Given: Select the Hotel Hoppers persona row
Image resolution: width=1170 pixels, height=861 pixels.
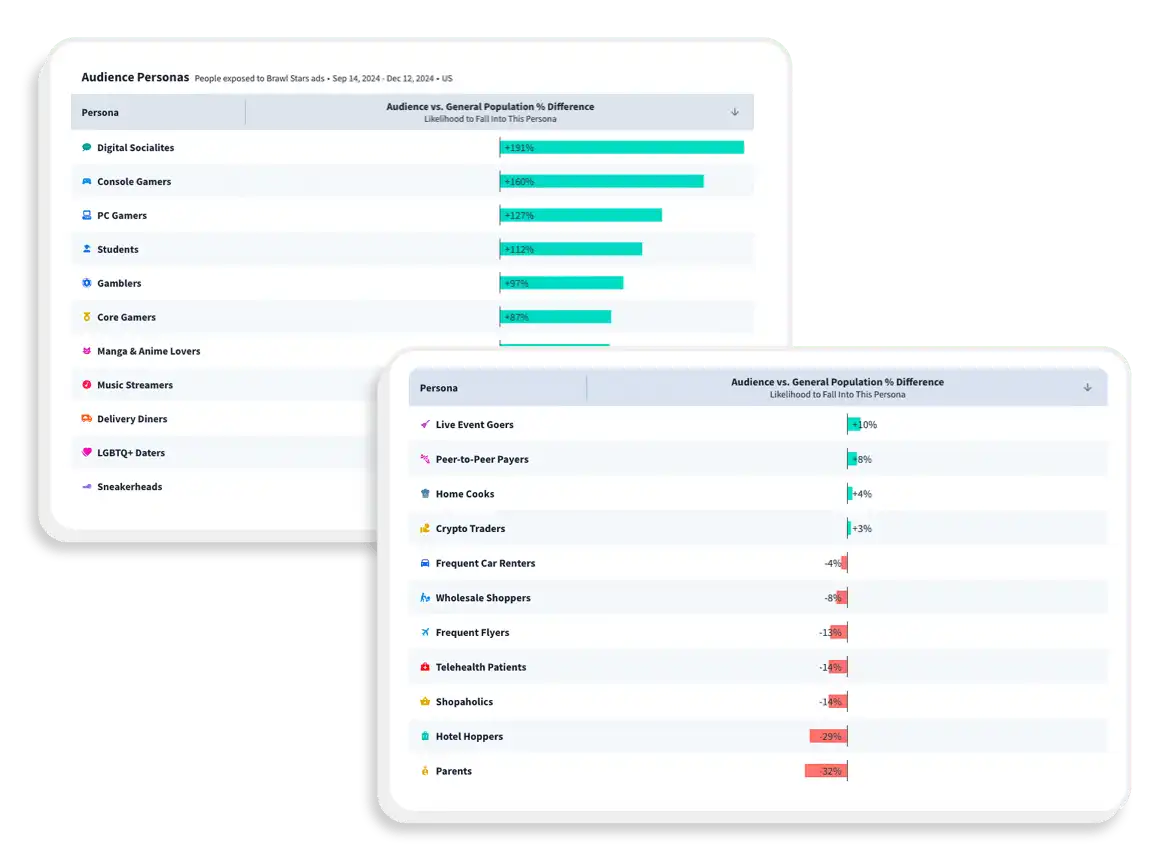Looking at the screenshot, I should click(x=470, y=736).
